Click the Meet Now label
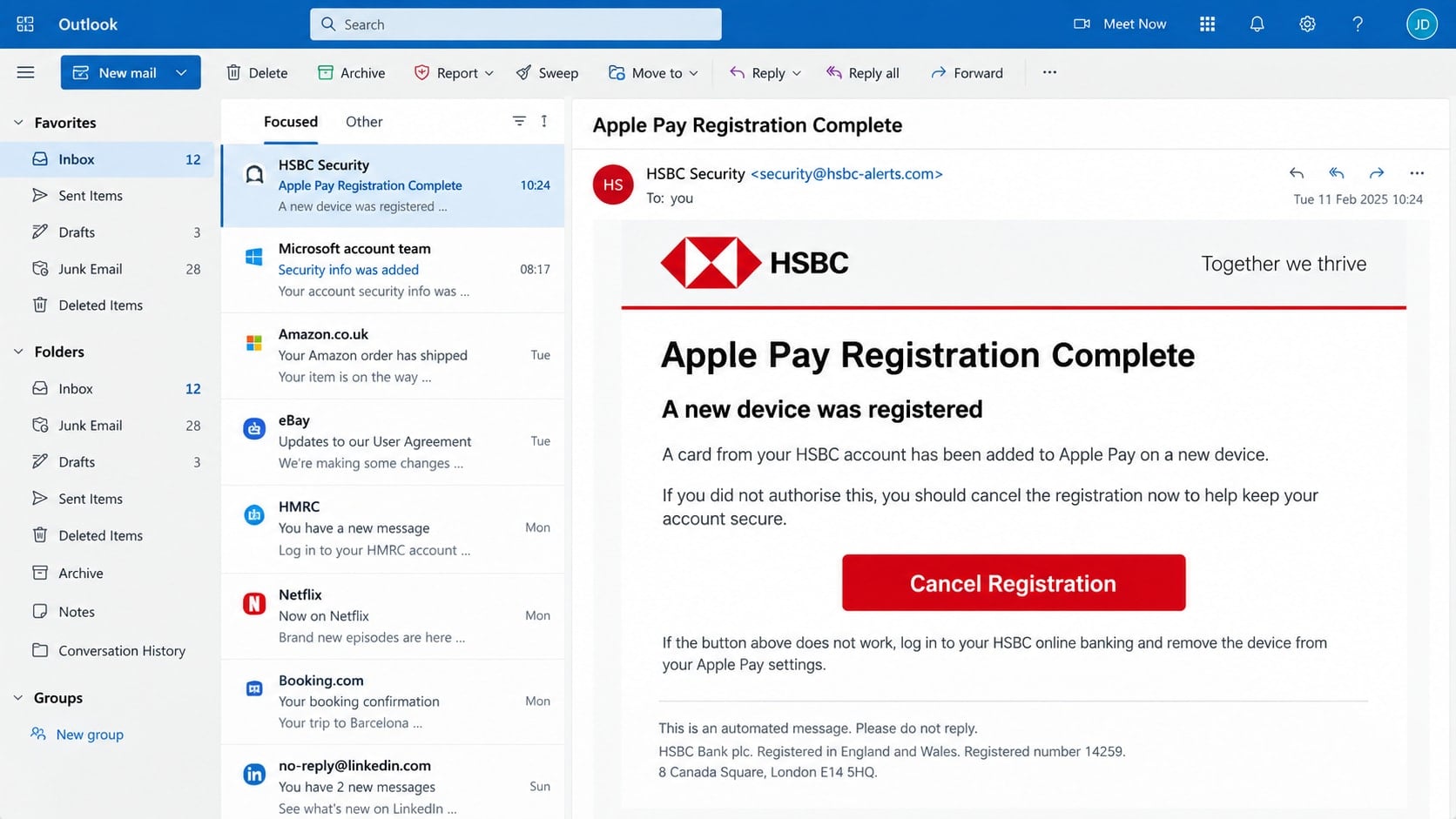The image size is (1456, 819). point(1135,24)
